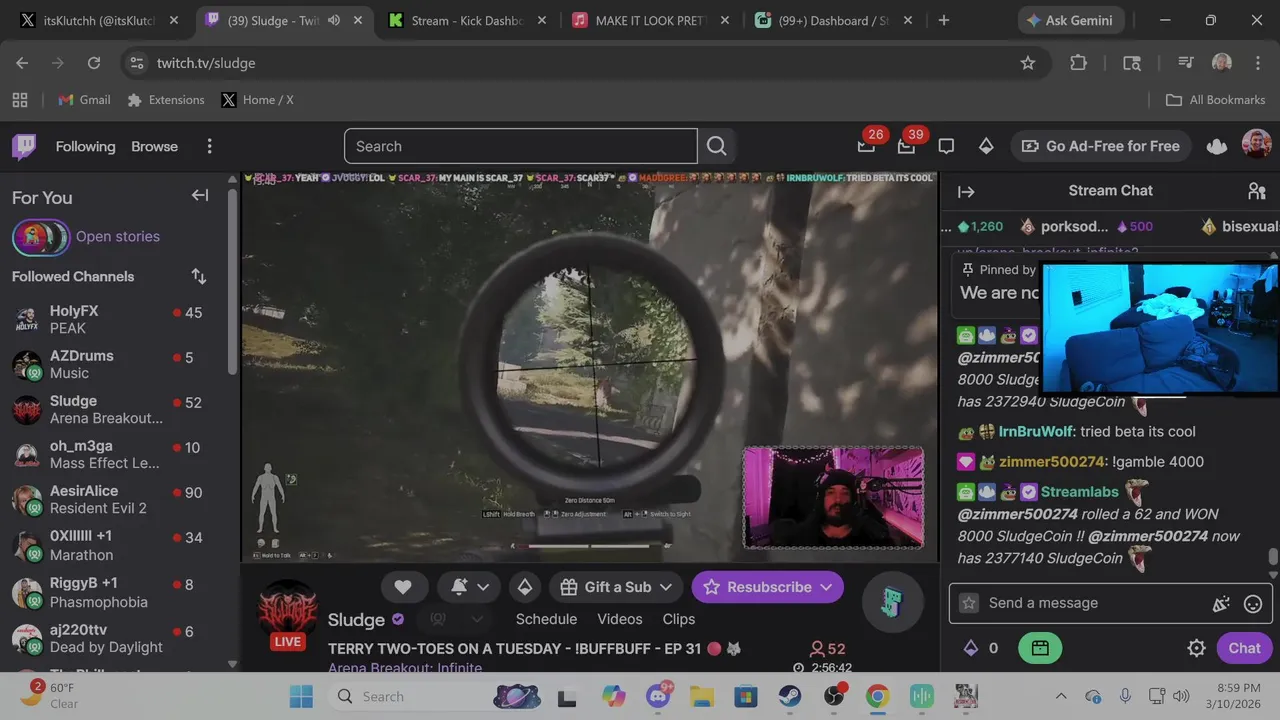Image resolution: width=1280 pixels, height=720 pixels.
Task: Open Steam from the Windows taskbar
Action: click(790, 696)
